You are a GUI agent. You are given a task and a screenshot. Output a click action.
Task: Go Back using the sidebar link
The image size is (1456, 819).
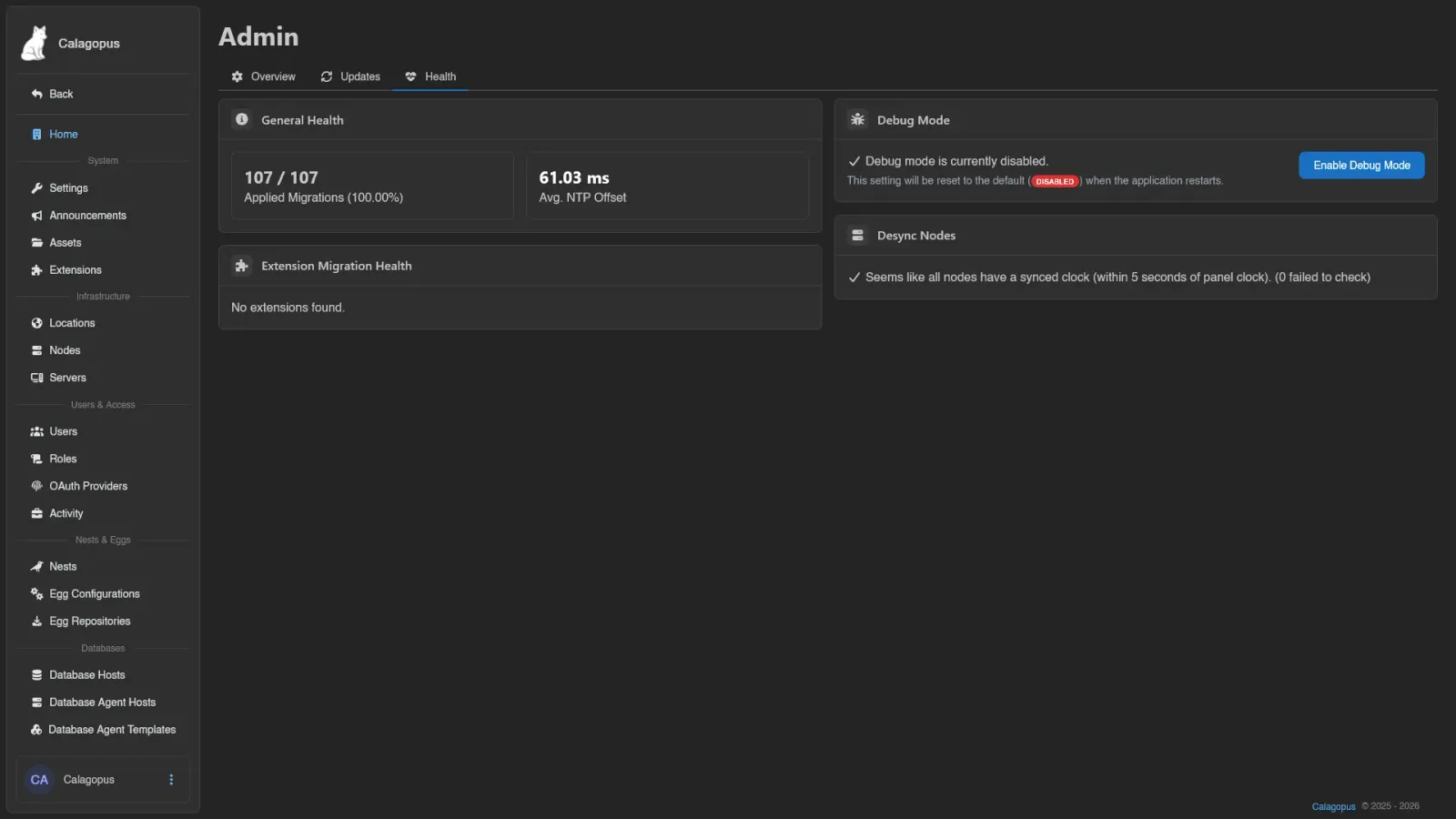pos(103,94)
